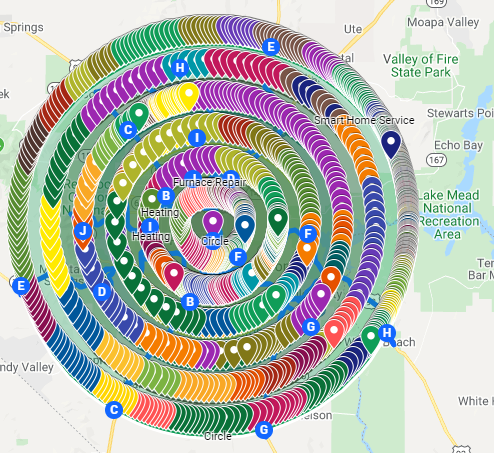Click the Stewarts Point map label

tap(460, 113)
